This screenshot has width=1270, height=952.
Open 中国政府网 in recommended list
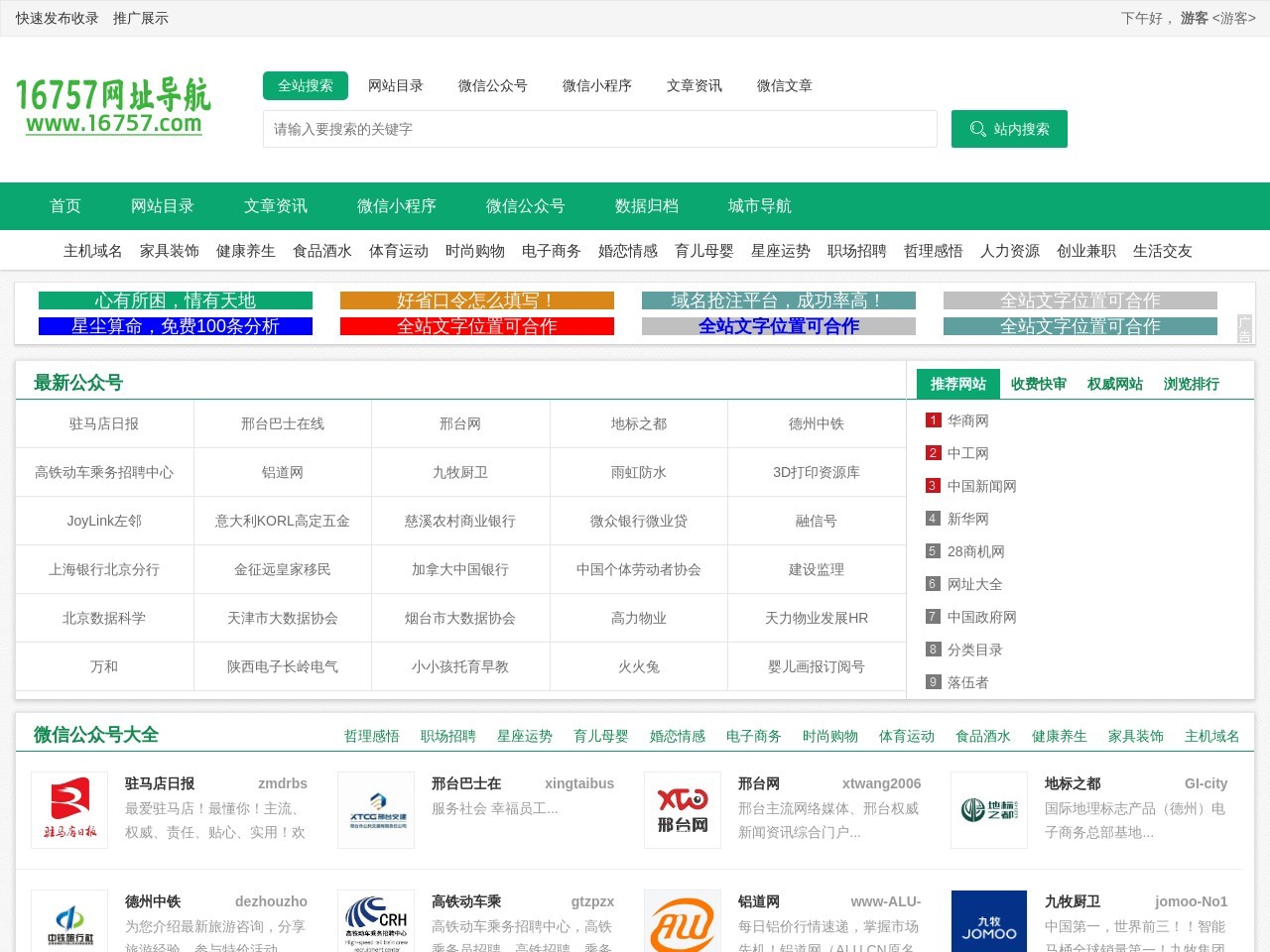982,617
